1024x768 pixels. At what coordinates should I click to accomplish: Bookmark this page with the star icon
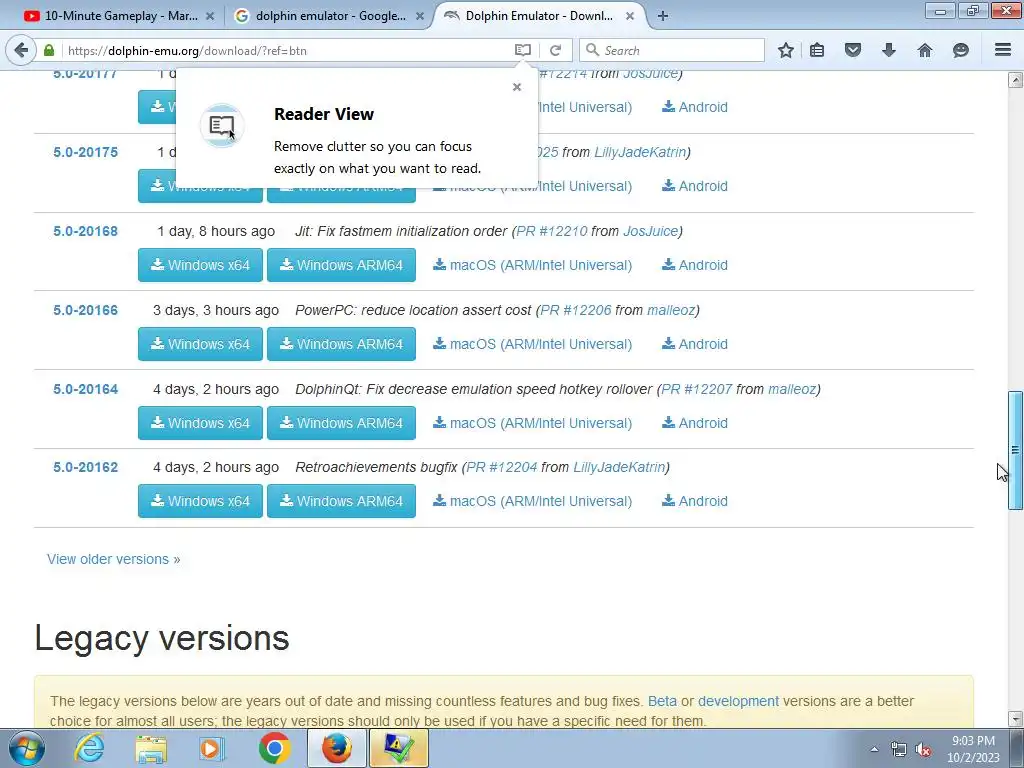[786, 50]
